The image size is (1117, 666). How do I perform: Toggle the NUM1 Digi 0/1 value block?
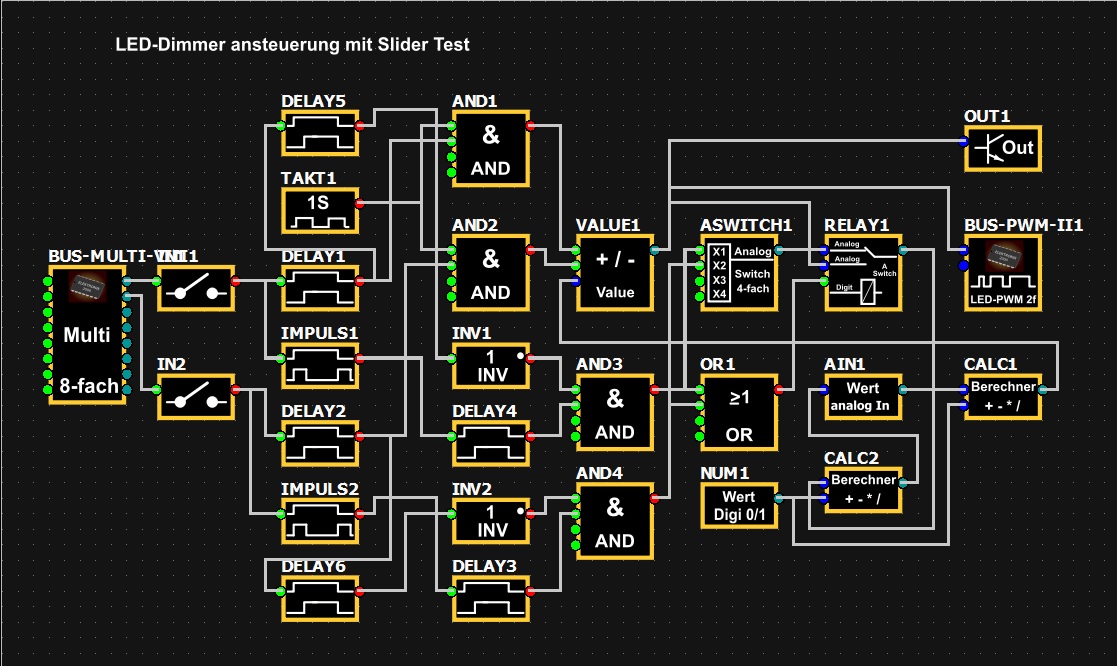tap(738, 505)
